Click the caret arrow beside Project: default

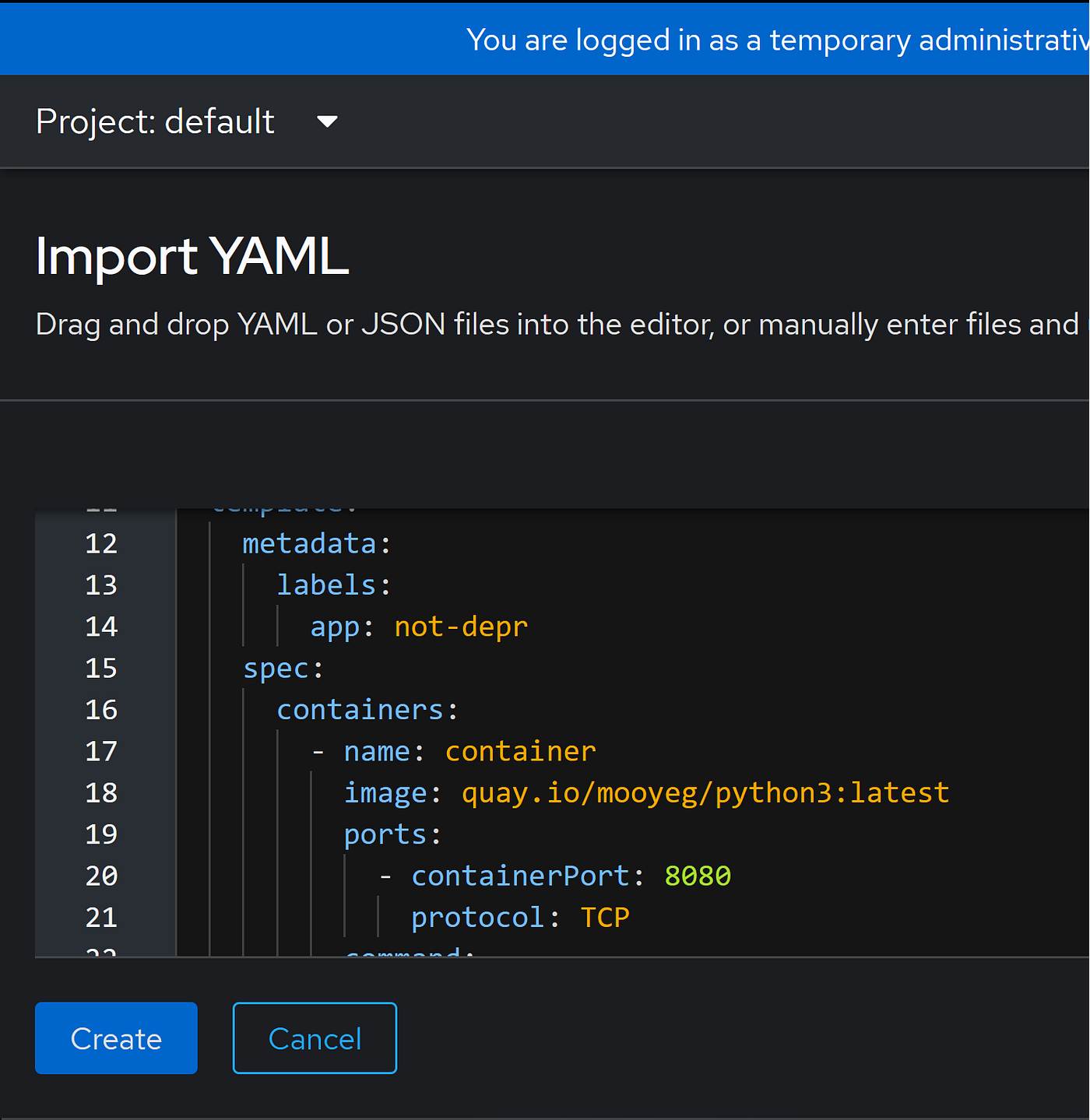click(x=327, y=121)
